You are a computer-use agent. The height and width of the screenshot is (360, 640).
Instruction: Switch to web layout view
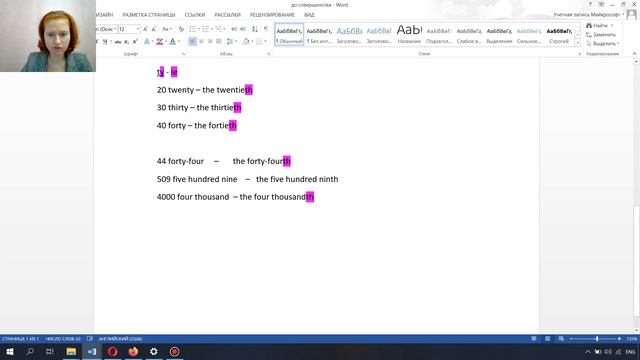(x=561, y=339)
